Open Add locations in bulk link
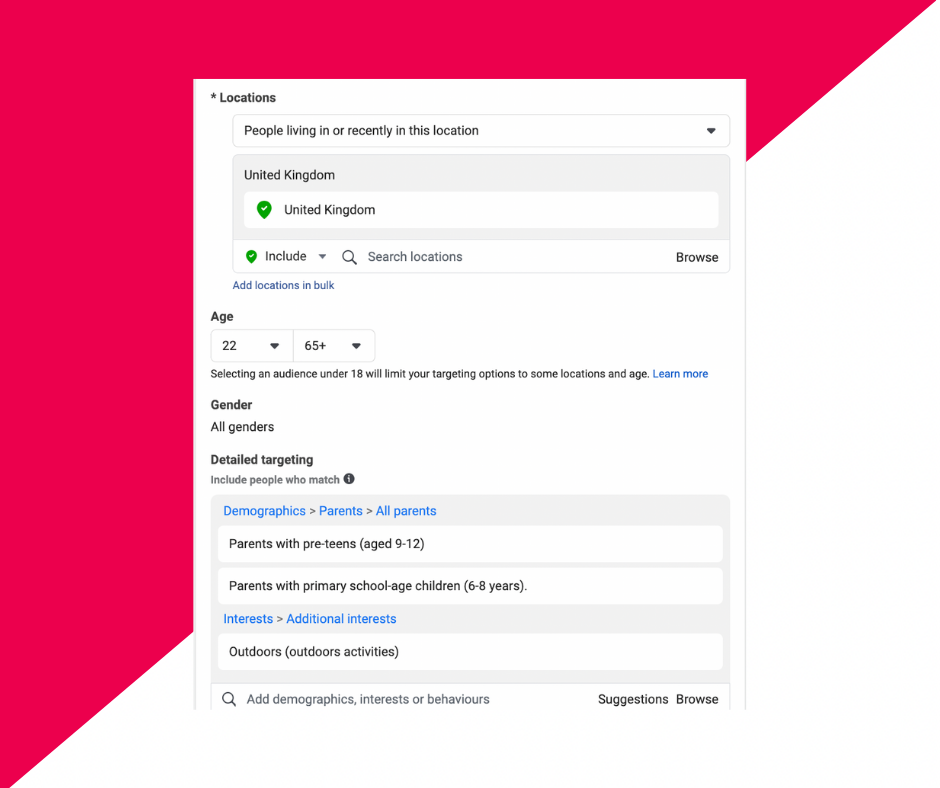 (283, 285)
